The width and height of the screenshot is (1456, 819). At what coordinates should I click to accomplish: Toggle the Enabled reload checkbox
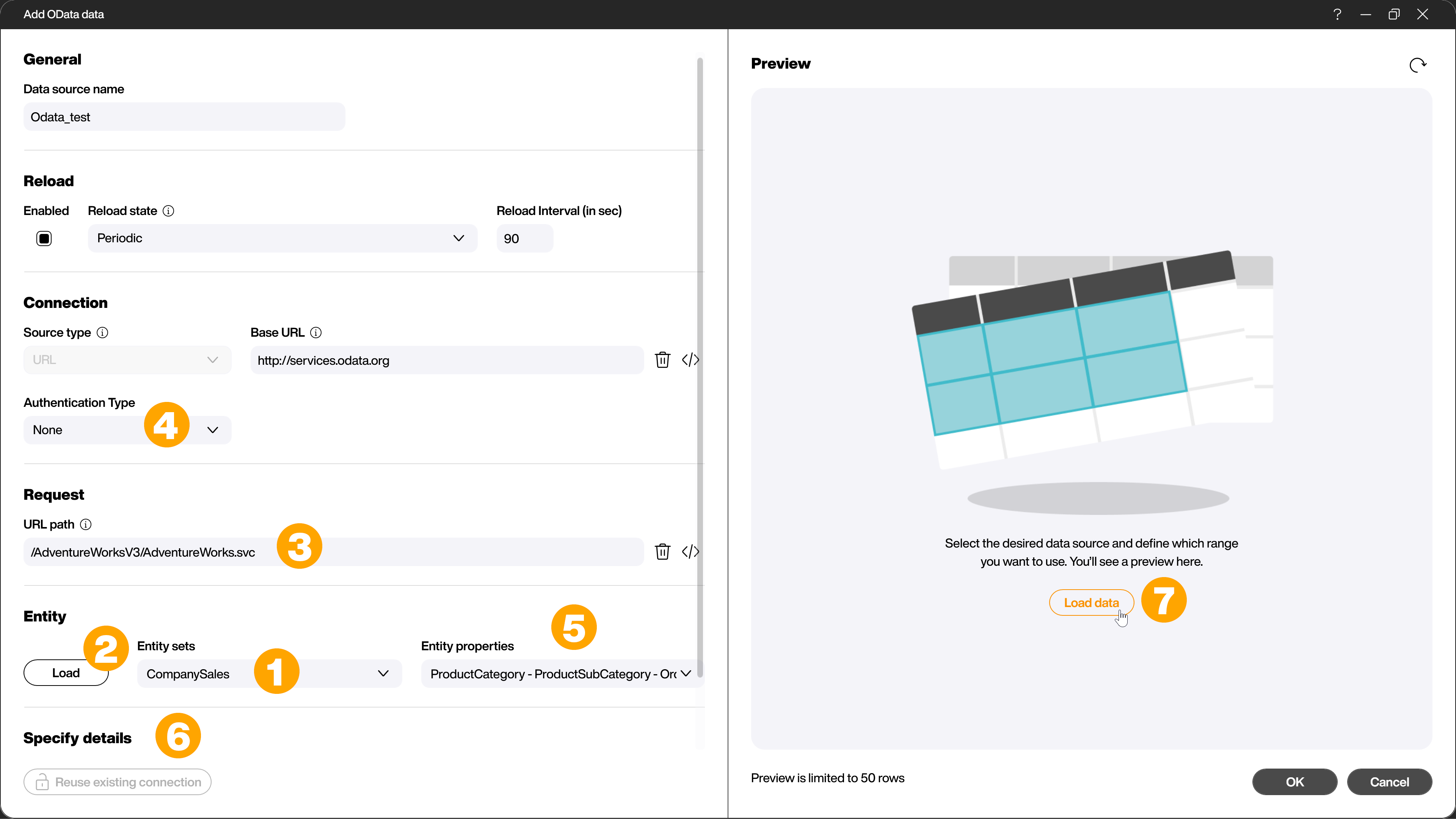coord(44,238)
